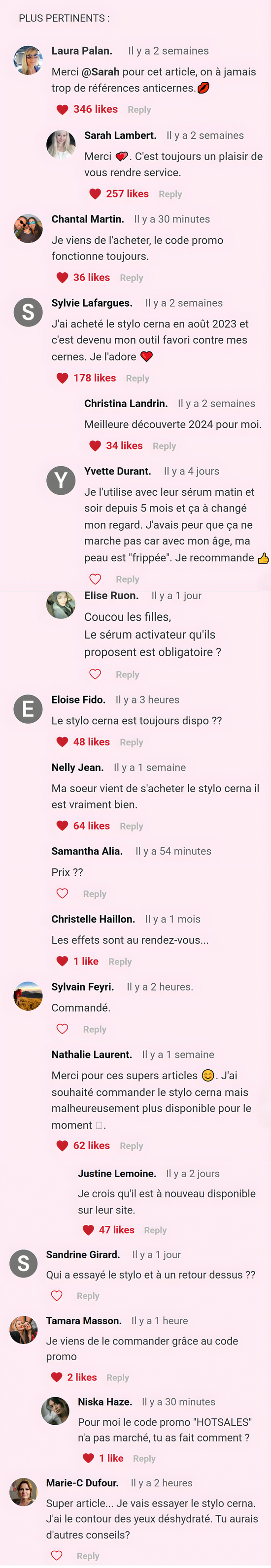This screenshot has width=271, height=1568.
Task: Reply to Nathalie Laurent's comment
Action: (132, 1146)
